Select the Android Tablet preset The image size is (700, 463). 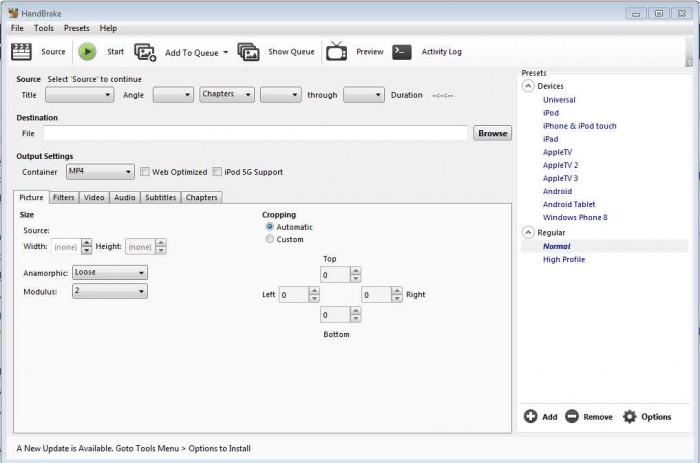click(x=569, y=204)
